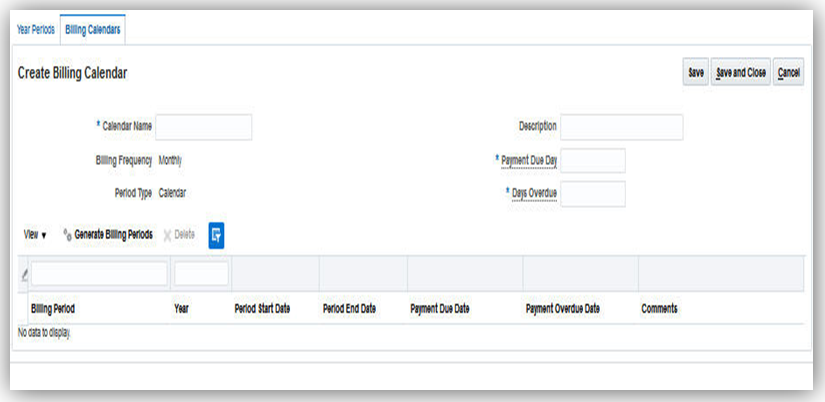Click the Delete X icon
Screen dimensions: 825x402
pyautogui.click(x=168, y=235)
